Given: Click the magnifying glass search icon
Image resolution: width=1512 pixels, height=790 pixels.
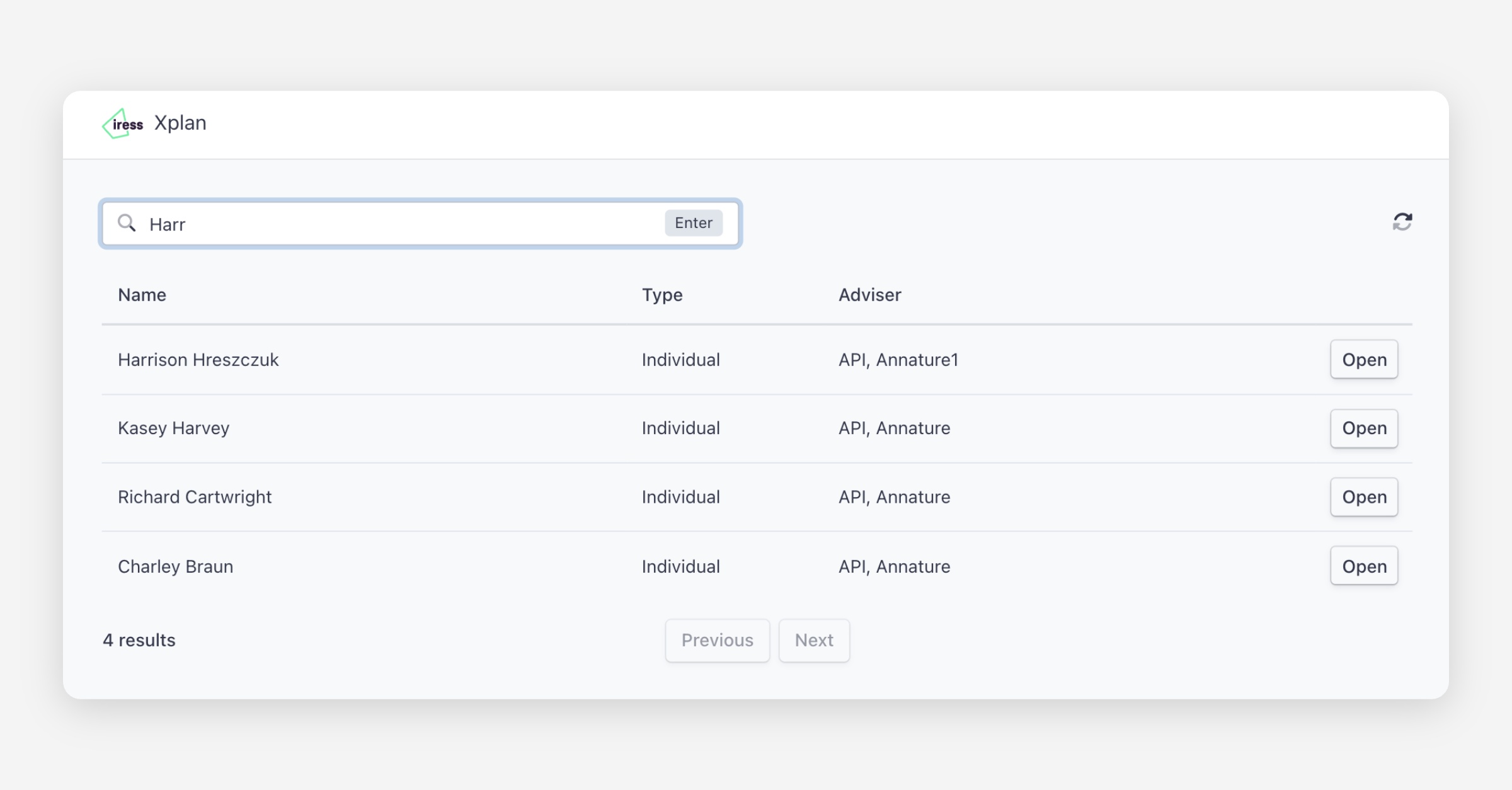Looking at the screenshot, I should (127, 223).
